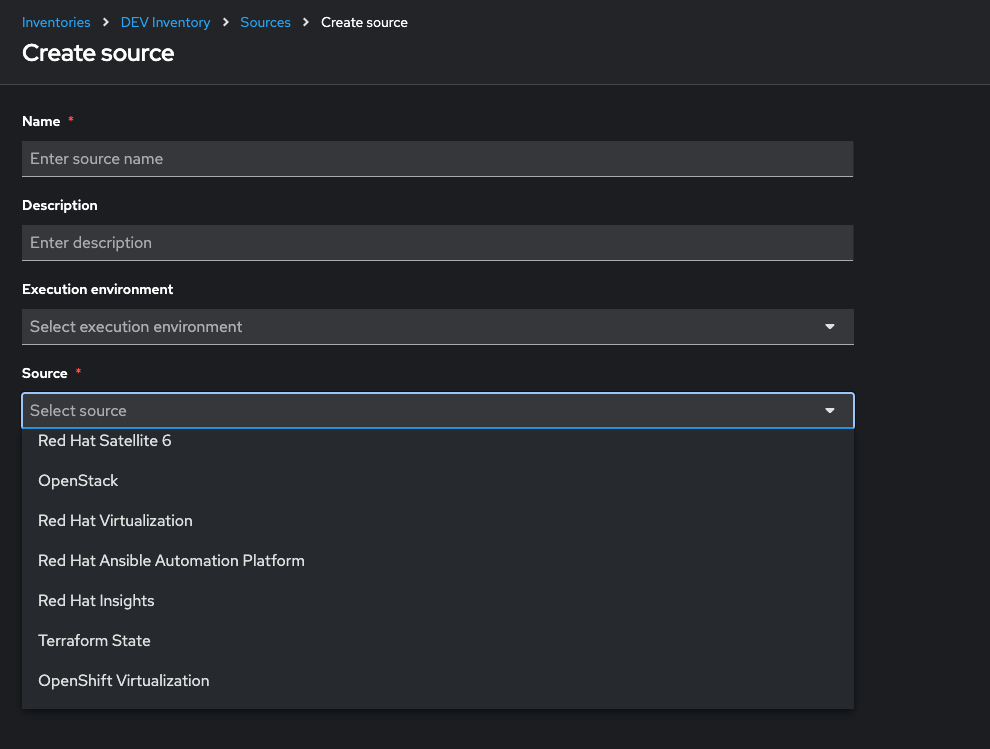Click the Create source breadcrumb item
Viewport: 990px width, 749px height.
[x=364, y=22]
